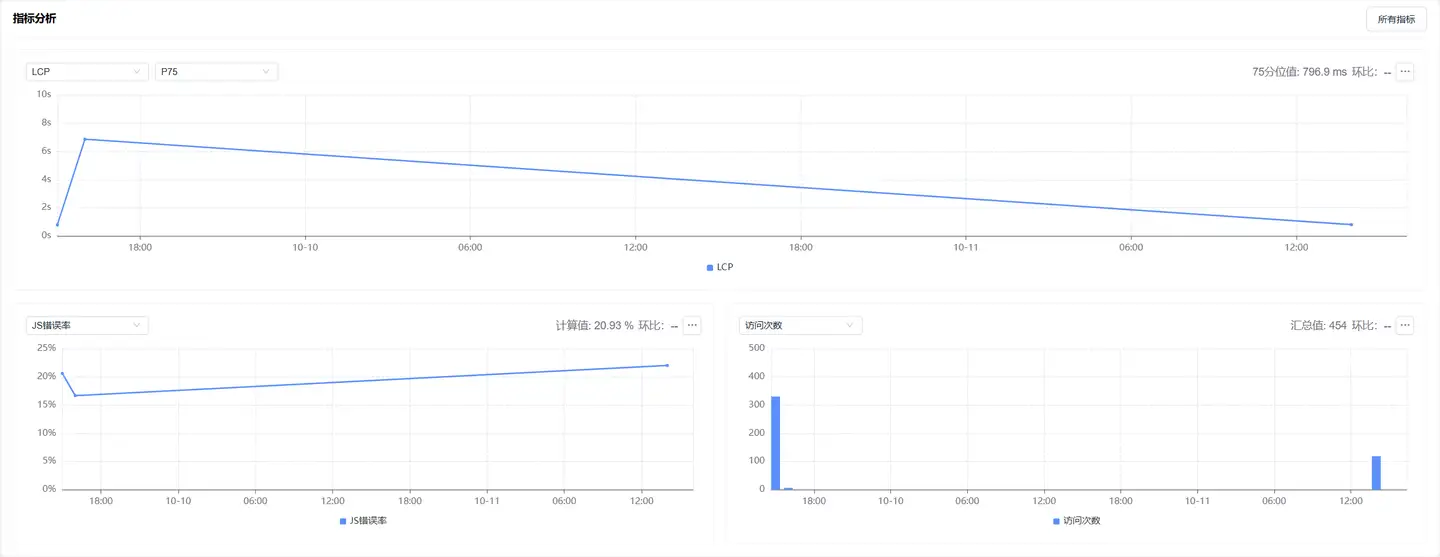Image resolution: width=1440 pixels, height=557 pixels.
Task: Click the 75分位值 796.9 ms summary text
Action: (1298, 72)
